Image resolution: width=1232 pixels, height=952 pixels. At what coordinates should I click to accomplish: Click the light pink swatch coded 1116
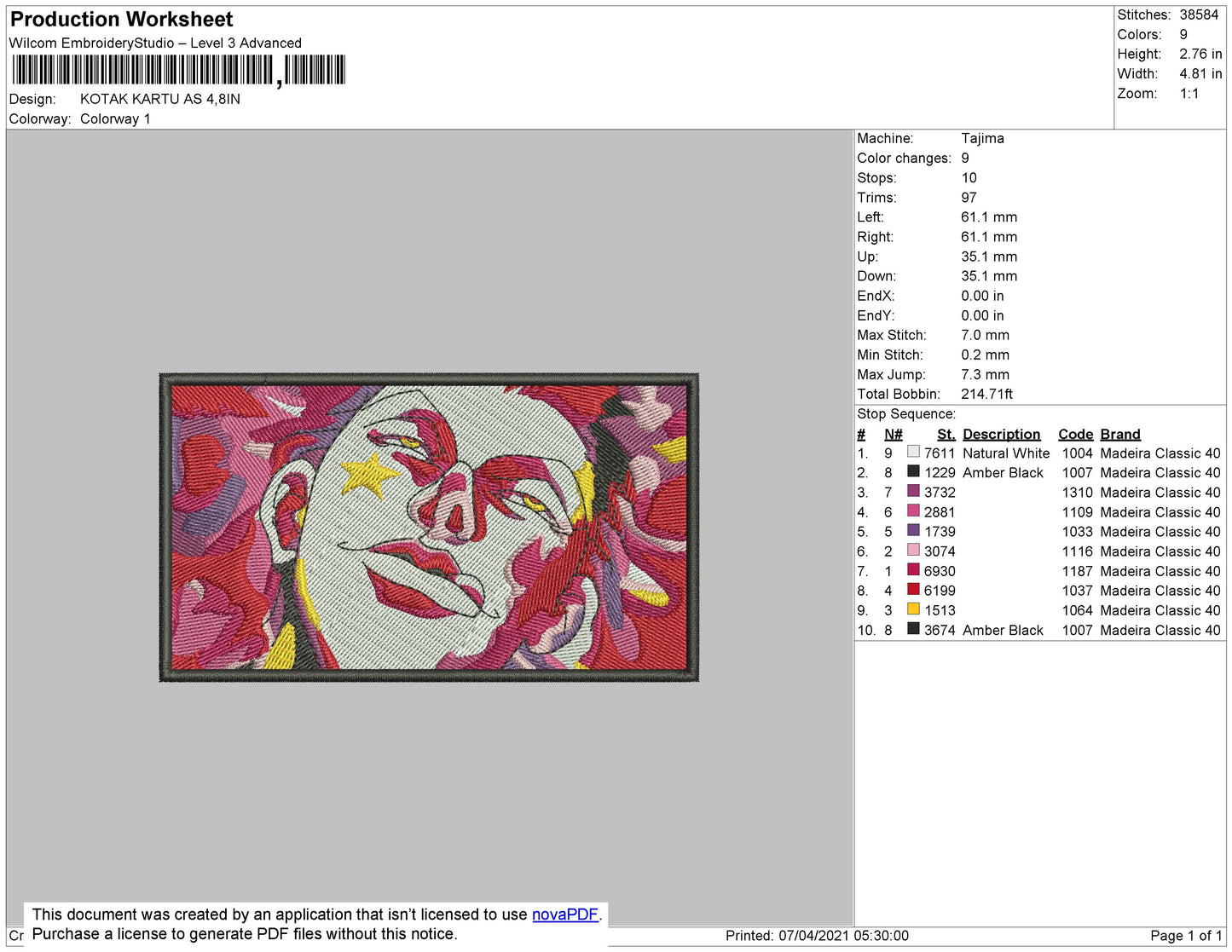(913, 550)
